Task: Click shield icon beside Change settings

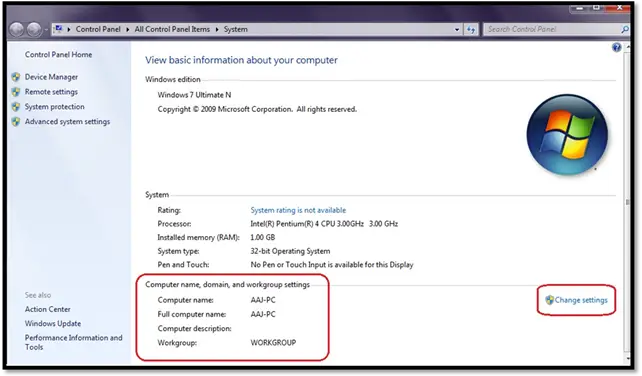Action: click(549, 300)
